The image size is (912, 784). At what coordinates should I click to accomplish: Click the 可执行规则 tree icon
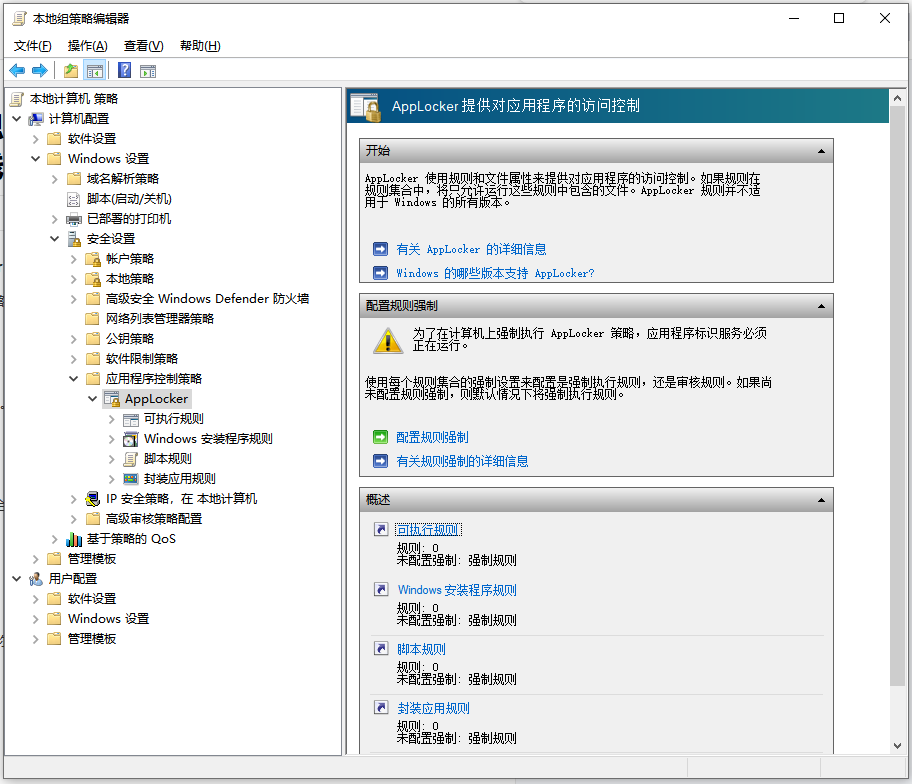131,419
